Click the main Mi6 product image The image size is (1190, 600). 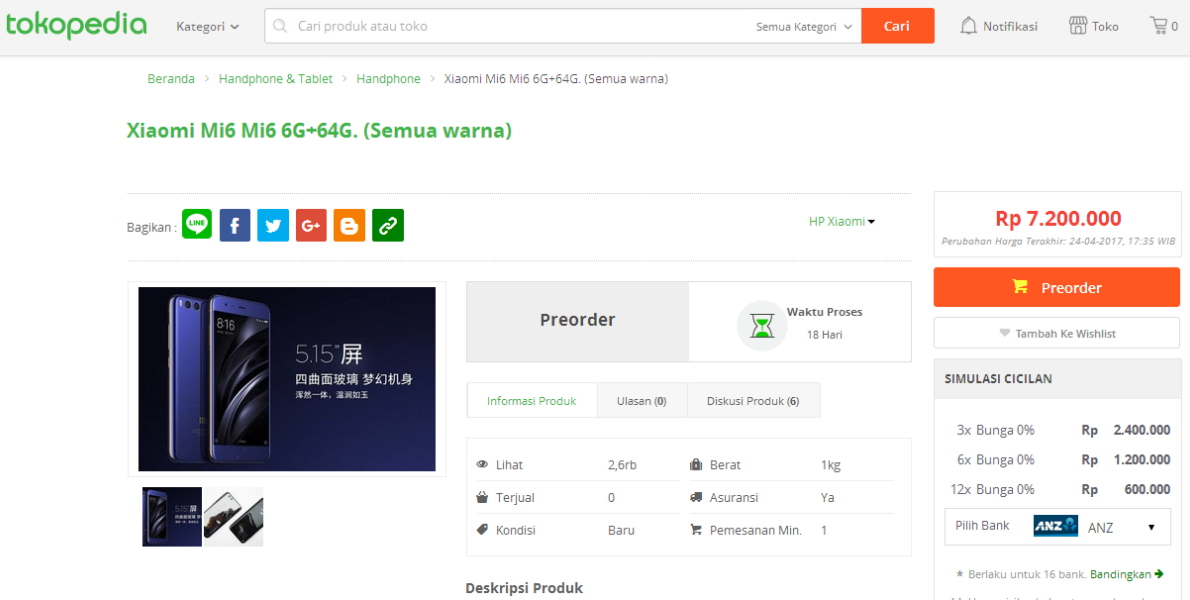click(x=287, y=379)
